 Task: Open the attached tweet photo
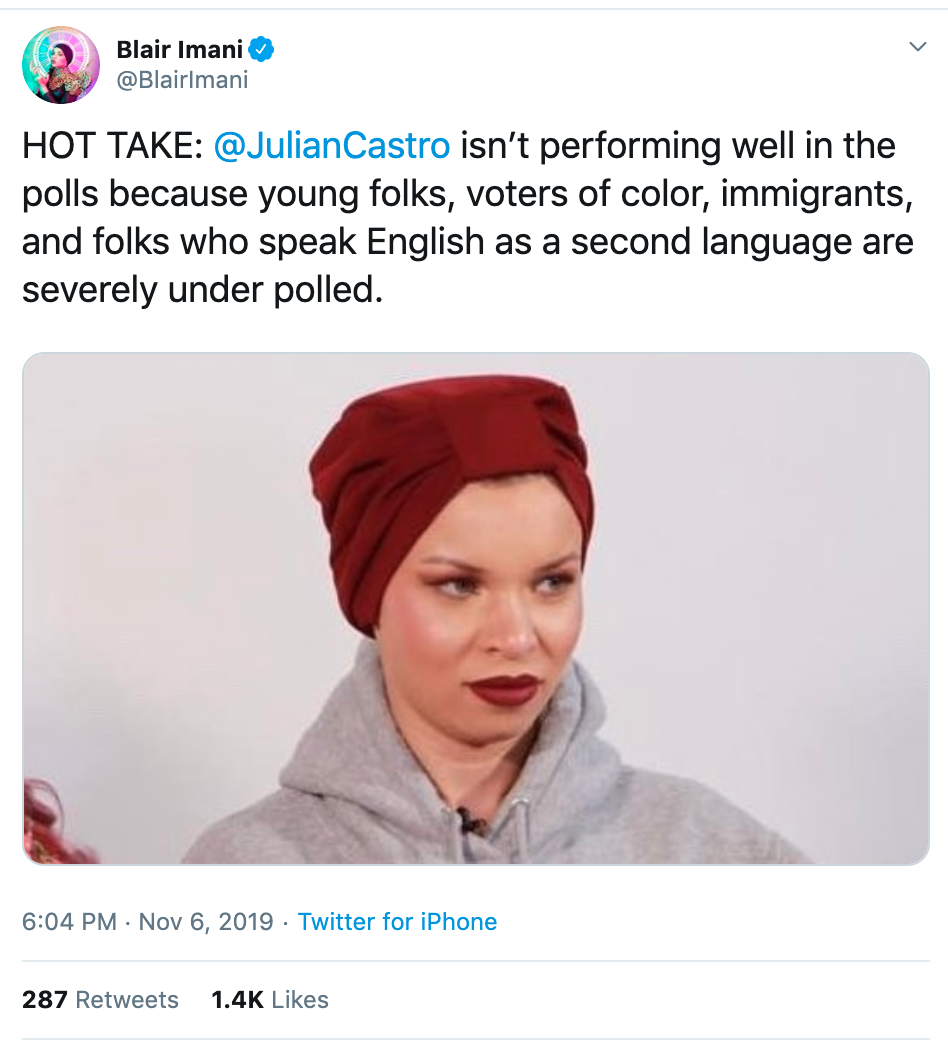point(476,608)
